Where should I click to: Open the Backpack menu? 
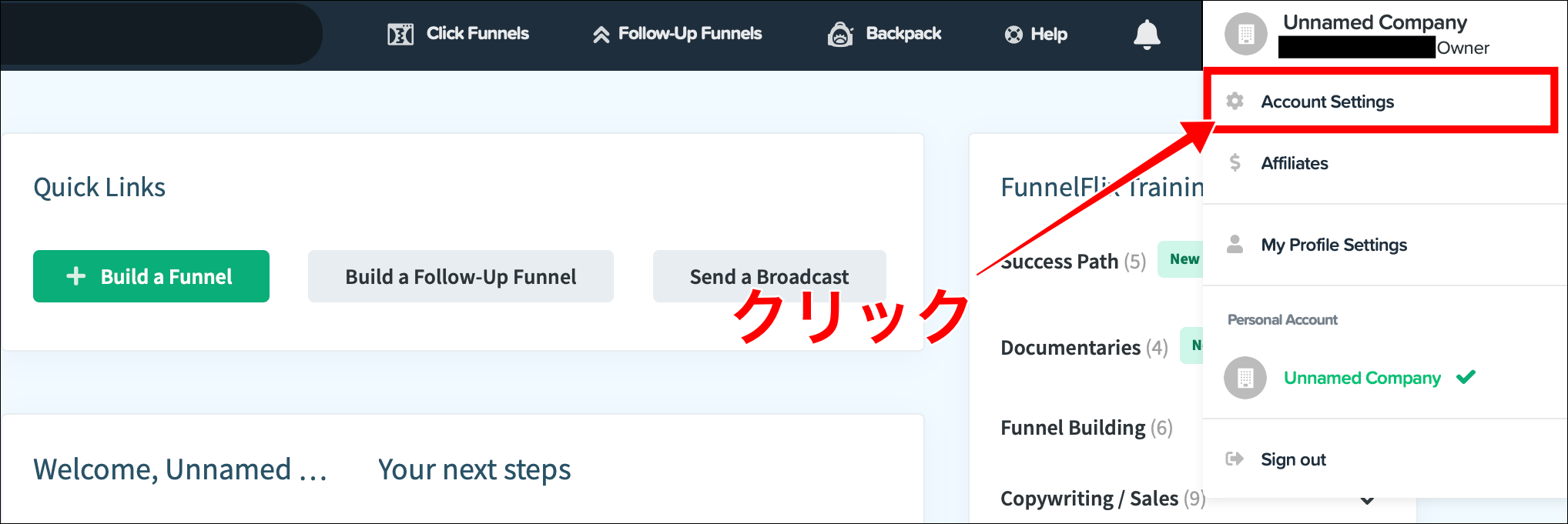pyautogui.click(x=884, y=34)
